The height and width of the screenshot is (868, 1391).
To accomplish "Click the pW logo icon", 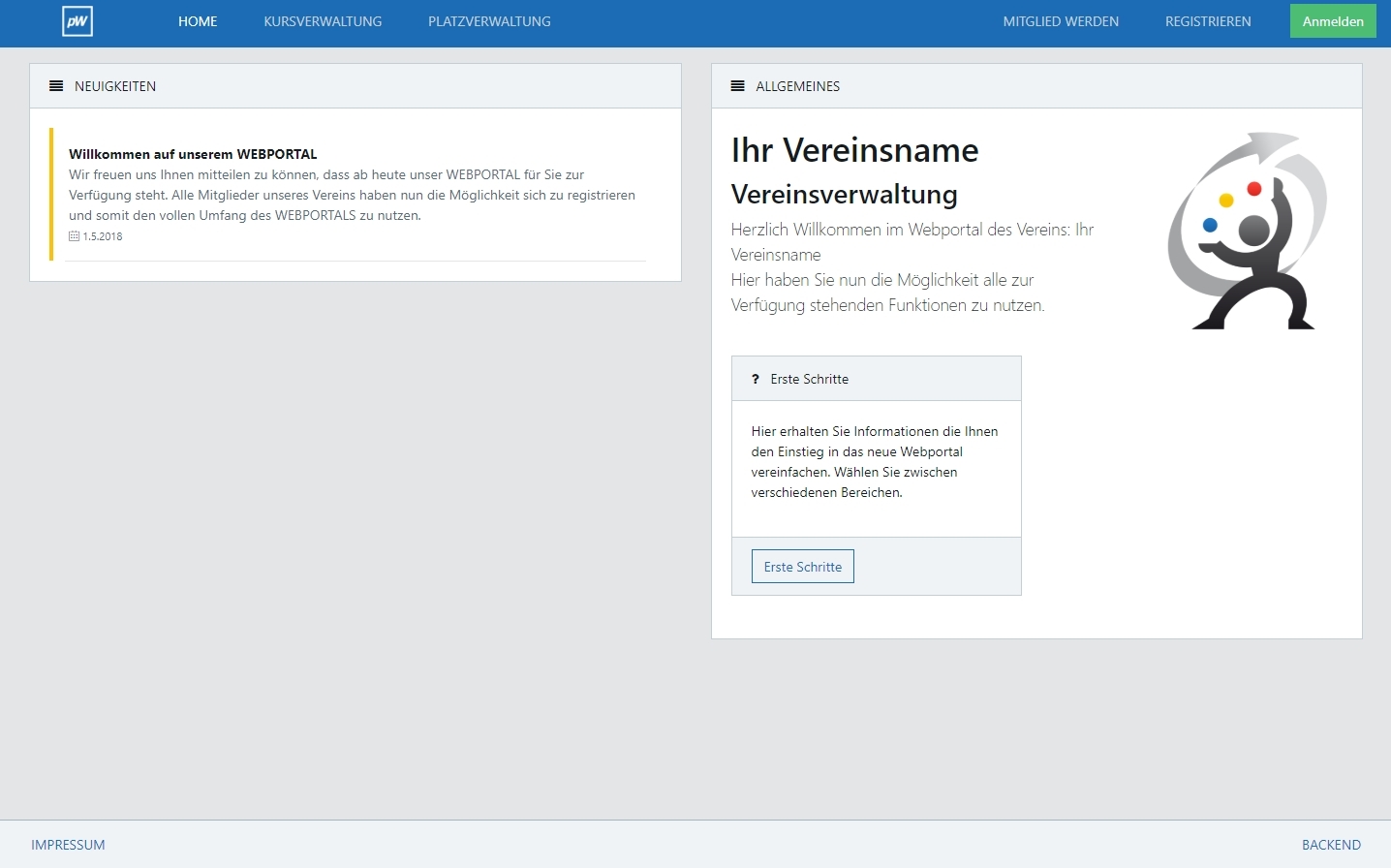I will pos(77,21).
